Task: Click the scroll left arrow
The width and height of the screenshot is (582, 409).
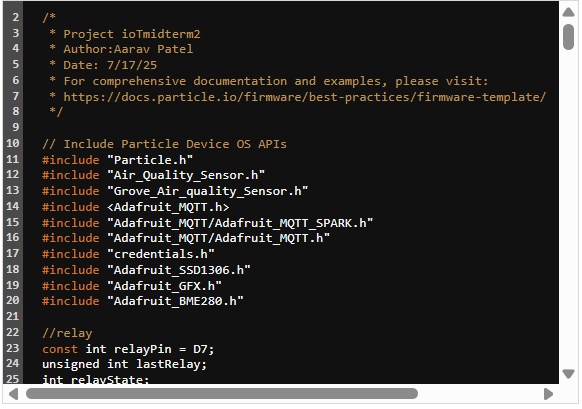Action: tap(13, 394)
